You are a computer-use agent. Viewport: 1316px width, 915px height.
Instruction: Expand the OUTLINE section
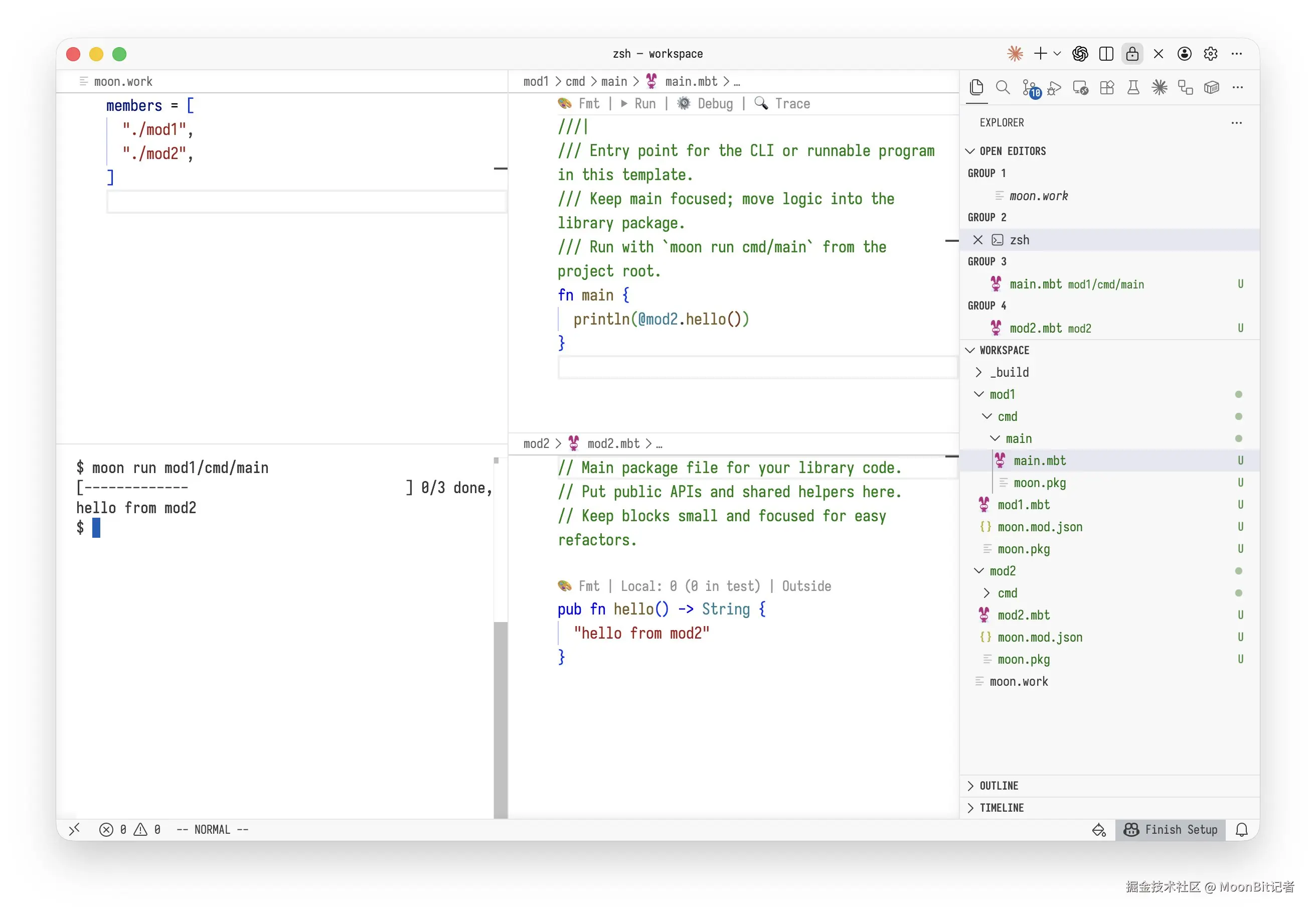999,786
